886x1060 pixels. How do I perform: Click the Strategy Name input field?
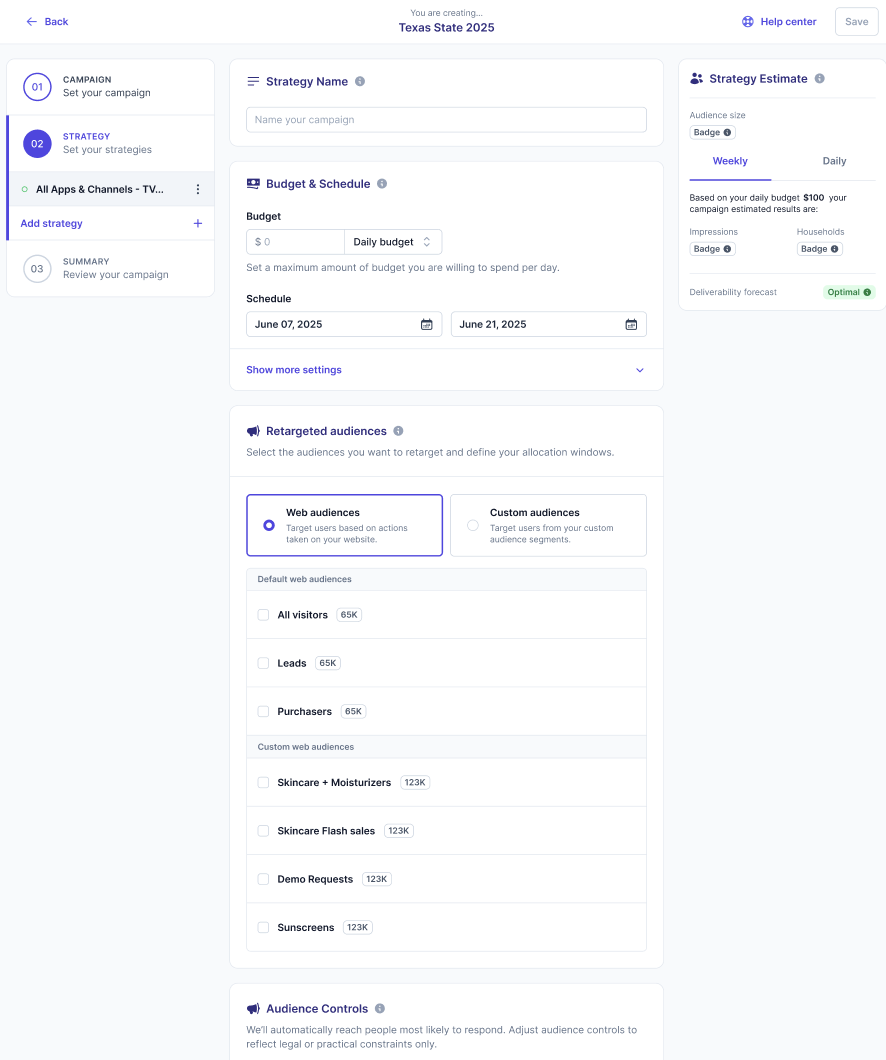pyautogui.click(x=446, y=120)
